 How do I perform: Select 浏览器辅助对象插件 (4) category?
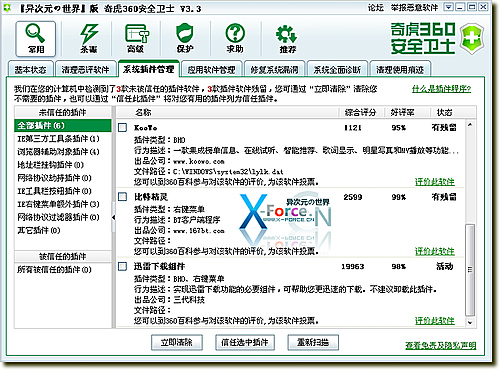tap(58, 152)
